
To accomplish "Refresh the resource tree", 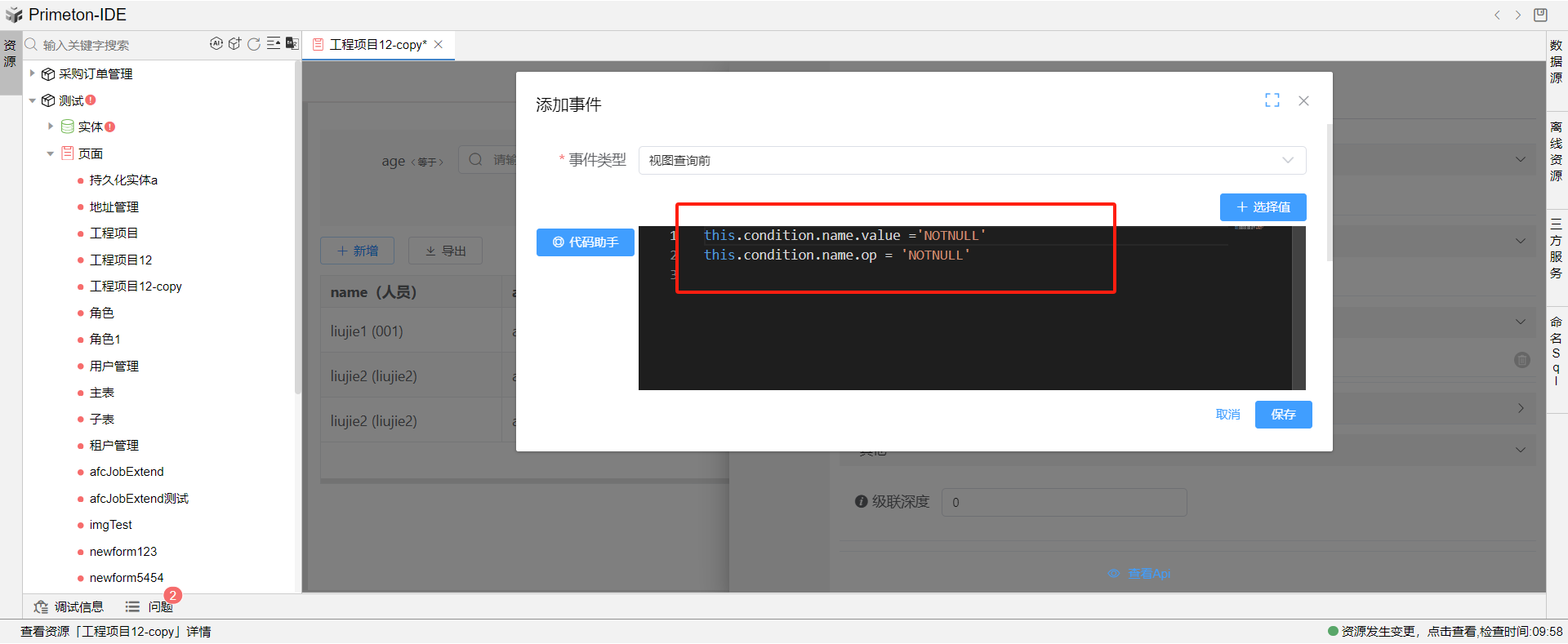I will 254,44.
